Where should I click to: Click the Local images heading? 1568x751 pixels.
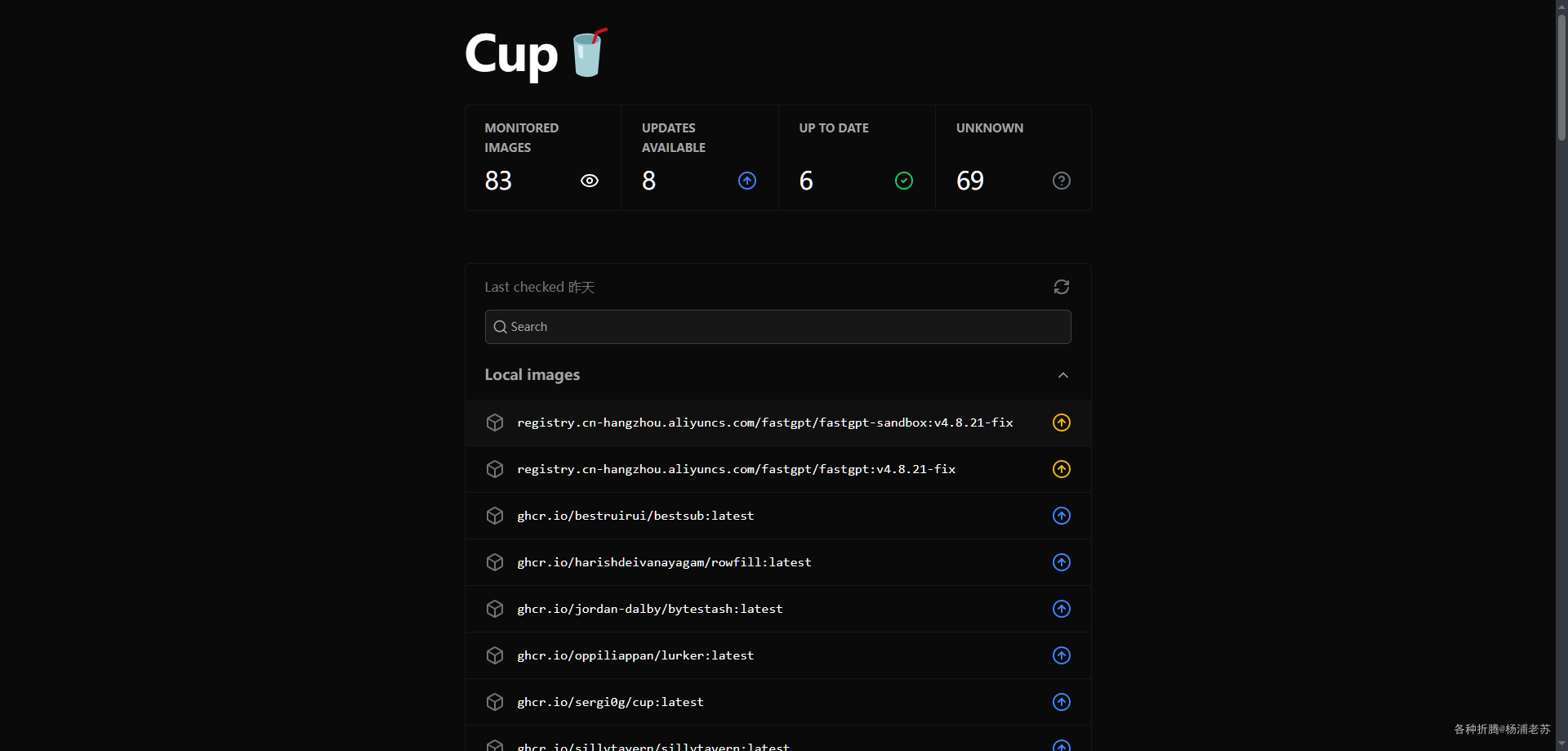pyautogui.click(x=532, y=375)
